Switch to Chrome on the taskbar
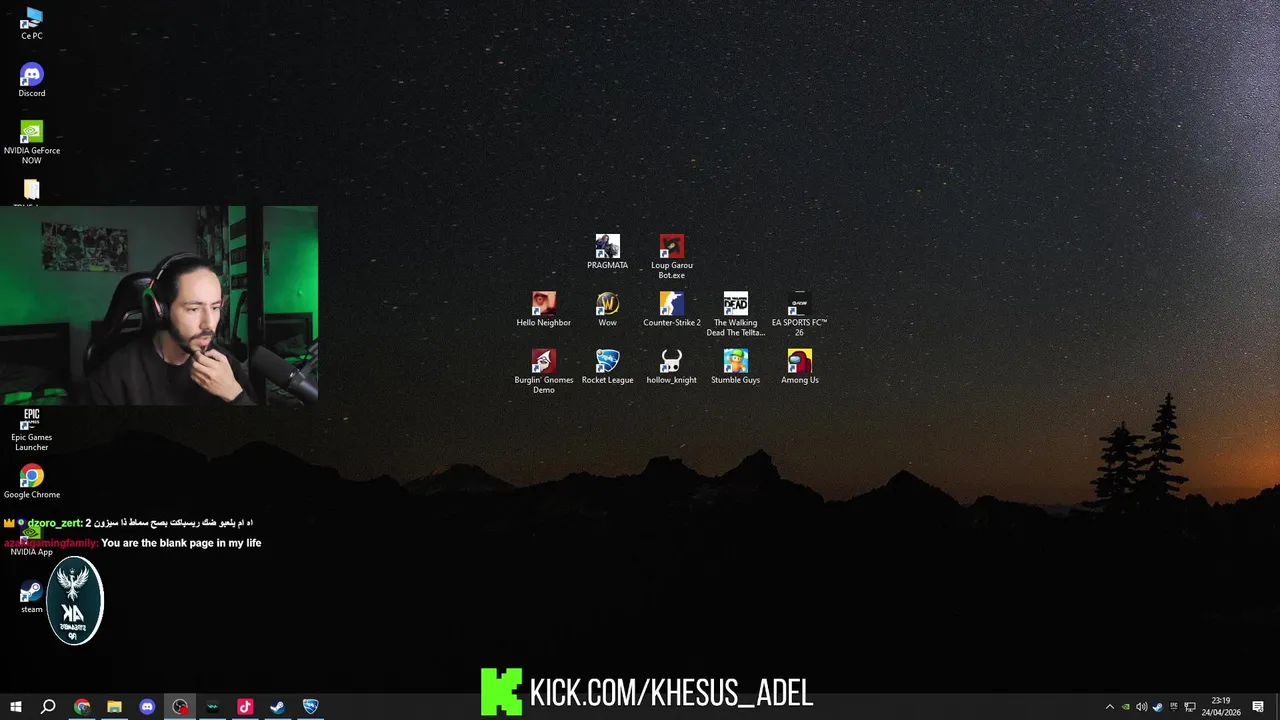Viewport: 1280px width, 720px height. (x=82, y=707)
